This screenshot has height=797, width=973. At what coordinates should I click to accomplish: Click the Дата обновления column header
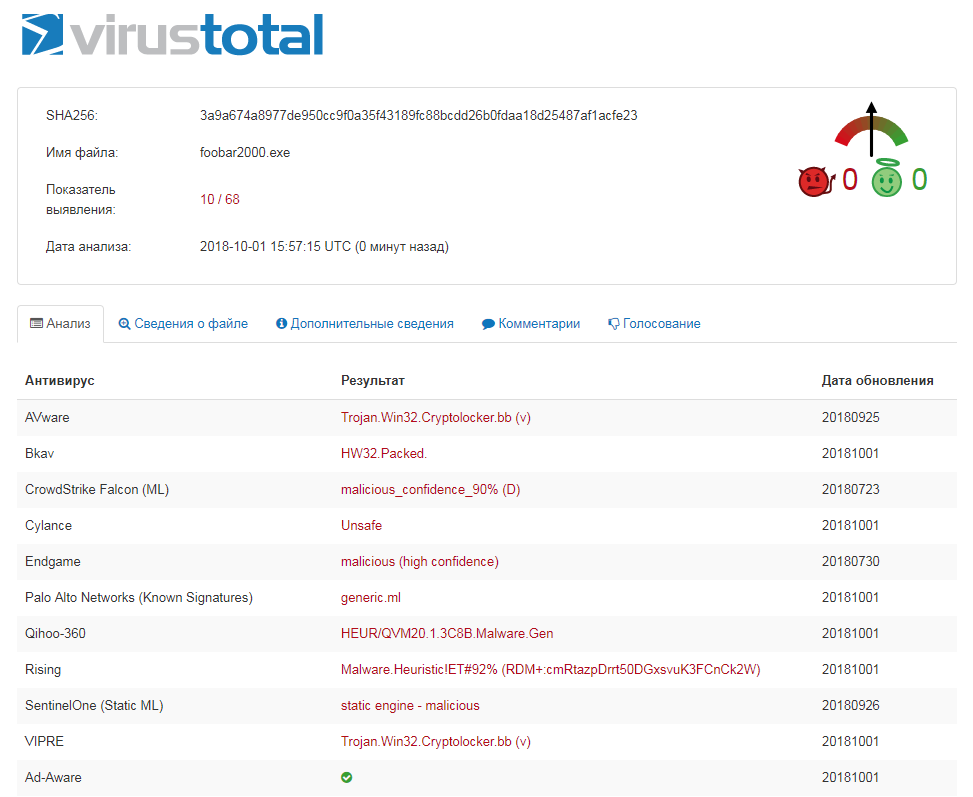(877, 380)
